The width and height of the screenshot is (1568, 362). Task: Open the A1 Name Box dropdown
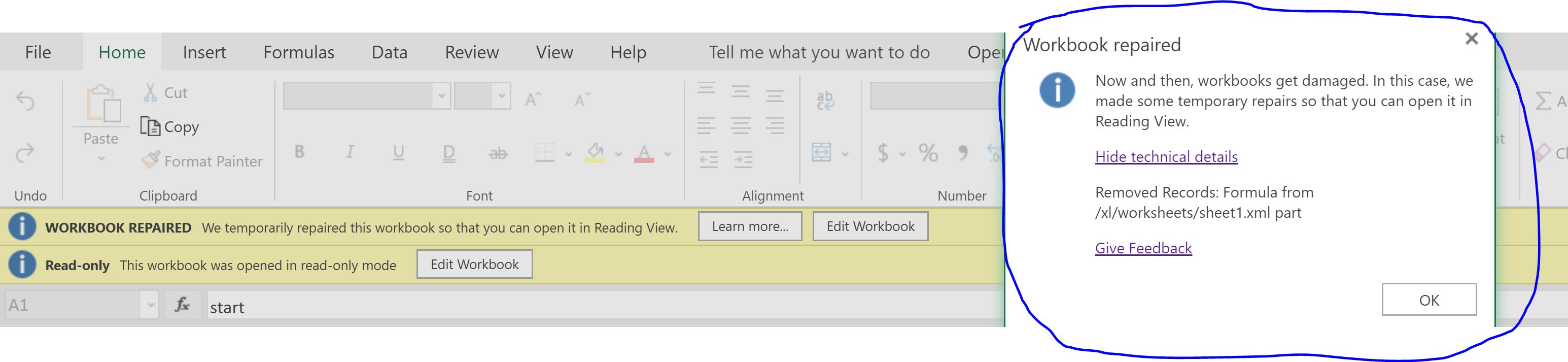coord(150,305)
